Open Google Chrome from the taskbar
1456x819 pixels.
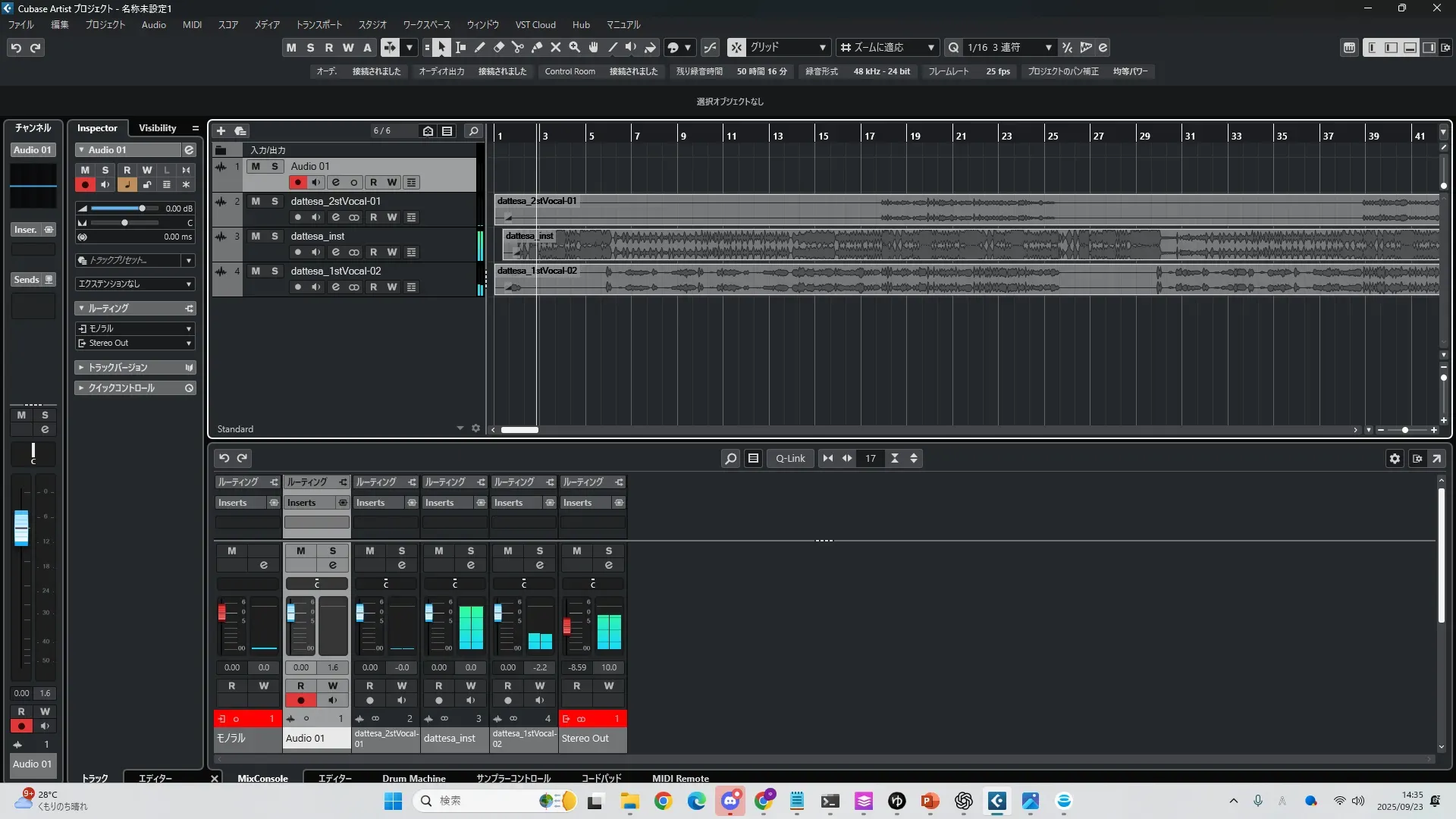[x=663, y=802]
